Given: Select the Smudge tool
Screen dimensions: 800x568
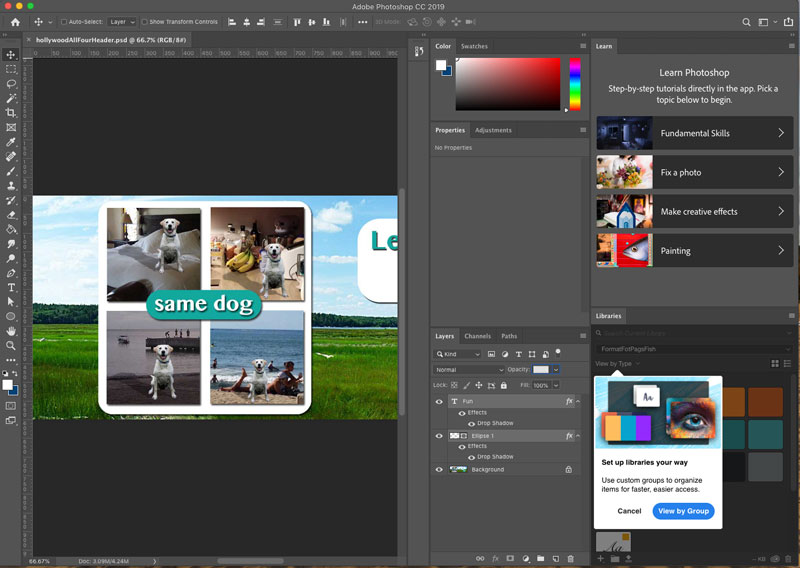Looking at the screenshot, I should [x=11, y=244].
